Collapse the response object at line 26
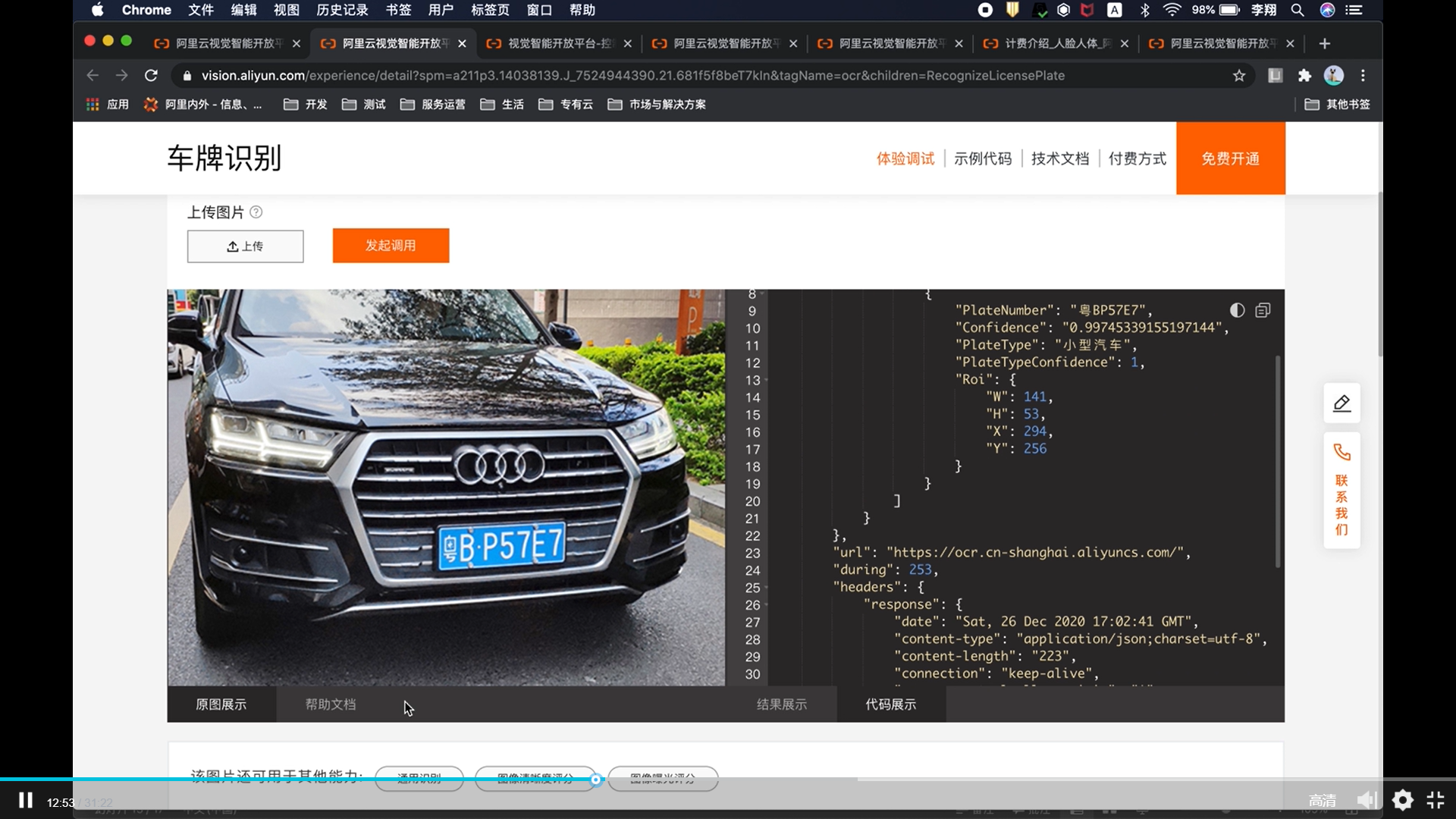Image resolution: width=1456 pixels, height=819 pixels. click(767, 605)
